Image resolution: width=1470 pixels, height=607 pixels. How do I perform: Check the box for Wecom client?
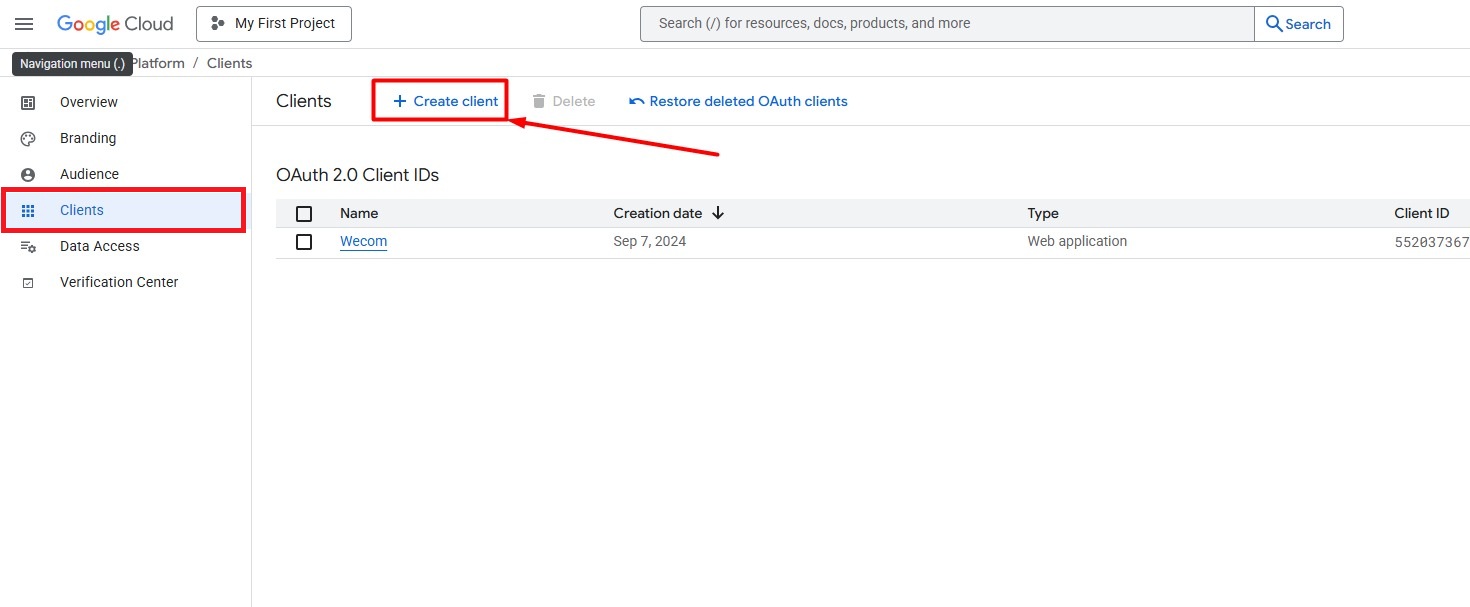pos(304,242)
